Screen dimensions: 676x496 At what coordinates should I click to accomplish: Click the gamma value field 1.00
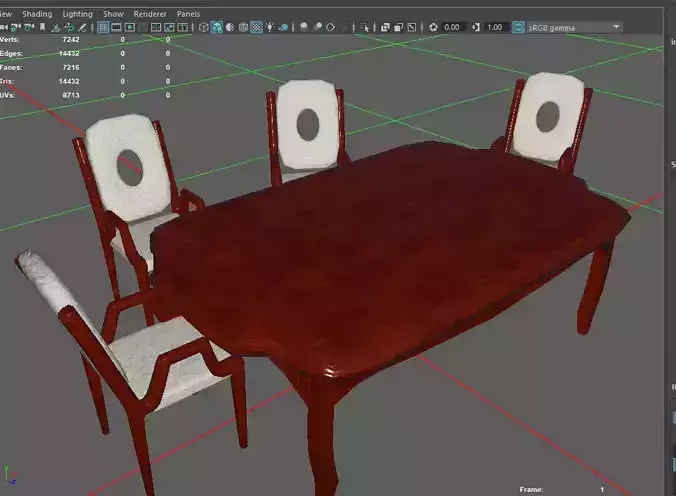[496, 28]
